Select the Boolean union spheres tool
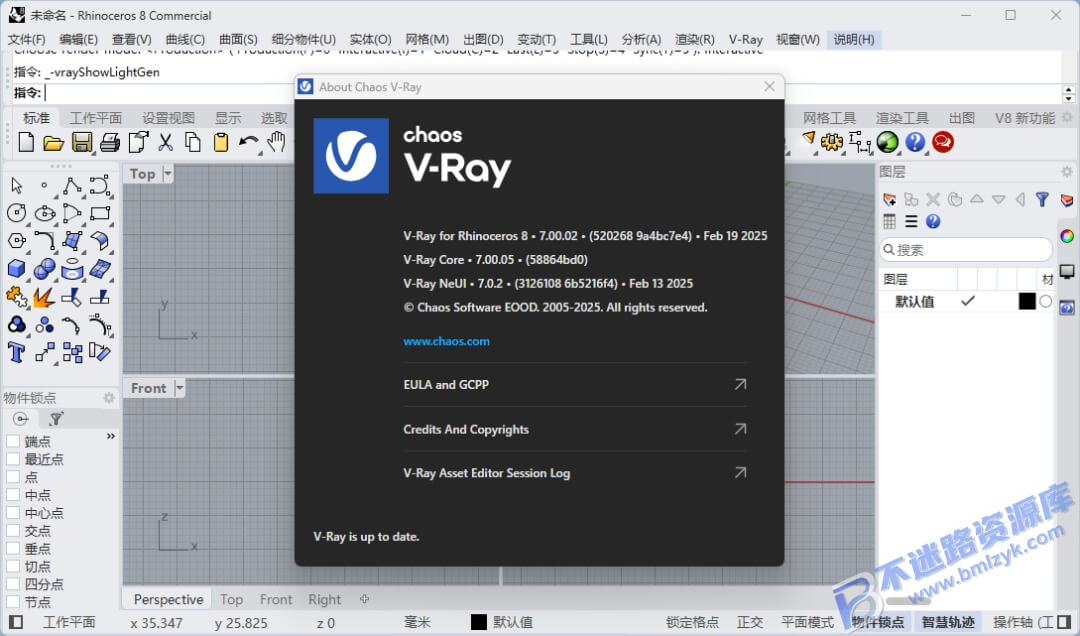 tap(45, 269)
